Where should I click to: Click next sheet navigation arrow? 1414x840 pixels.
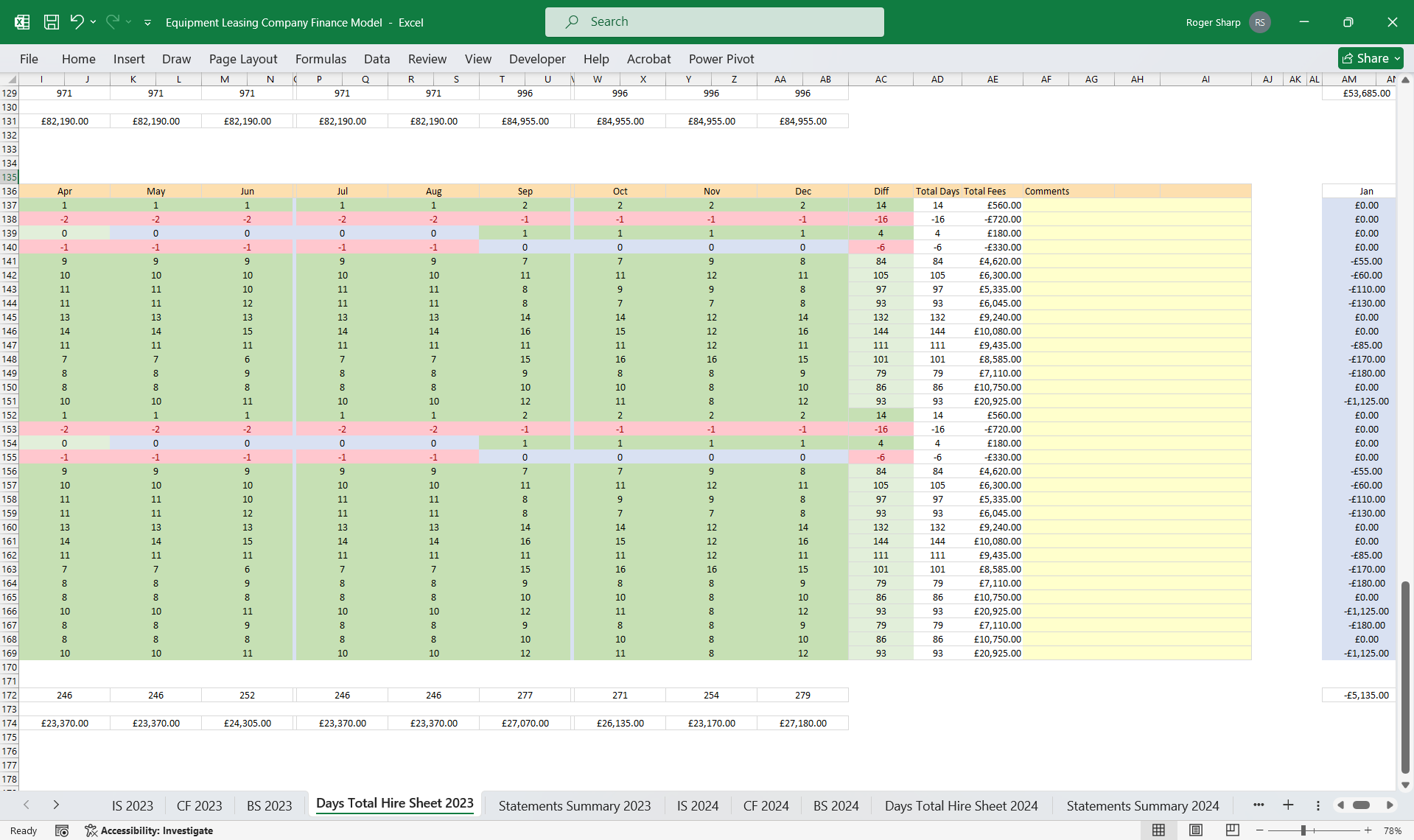[x=56, y=805]
